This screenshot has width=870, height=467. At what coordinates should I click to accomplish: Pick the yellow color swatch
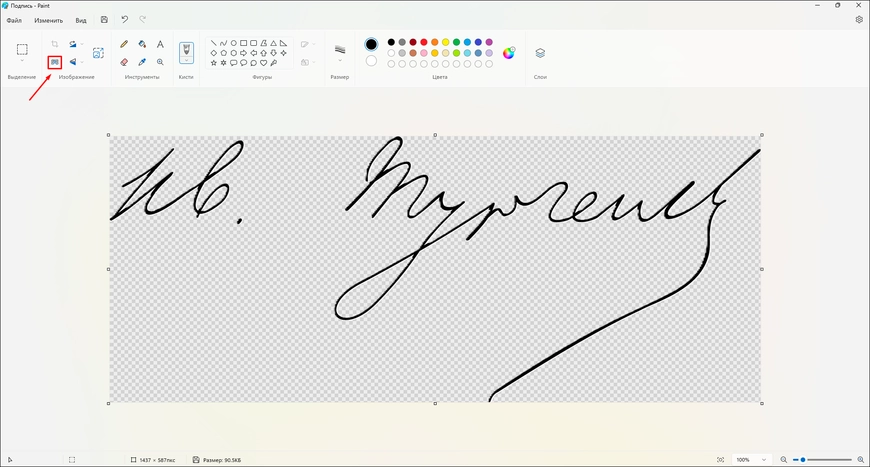click(446, 42)
